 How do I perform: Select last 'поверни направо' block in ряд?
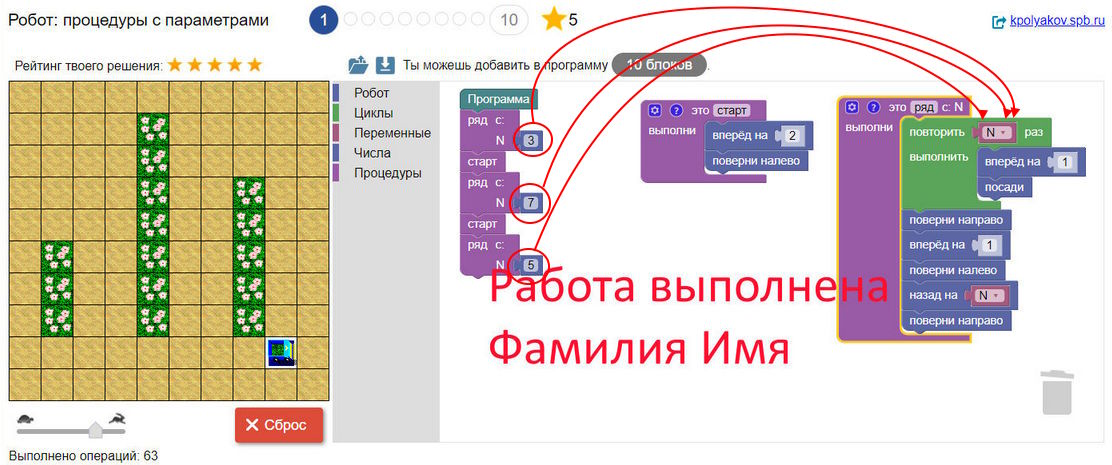[x=956, y=320]
